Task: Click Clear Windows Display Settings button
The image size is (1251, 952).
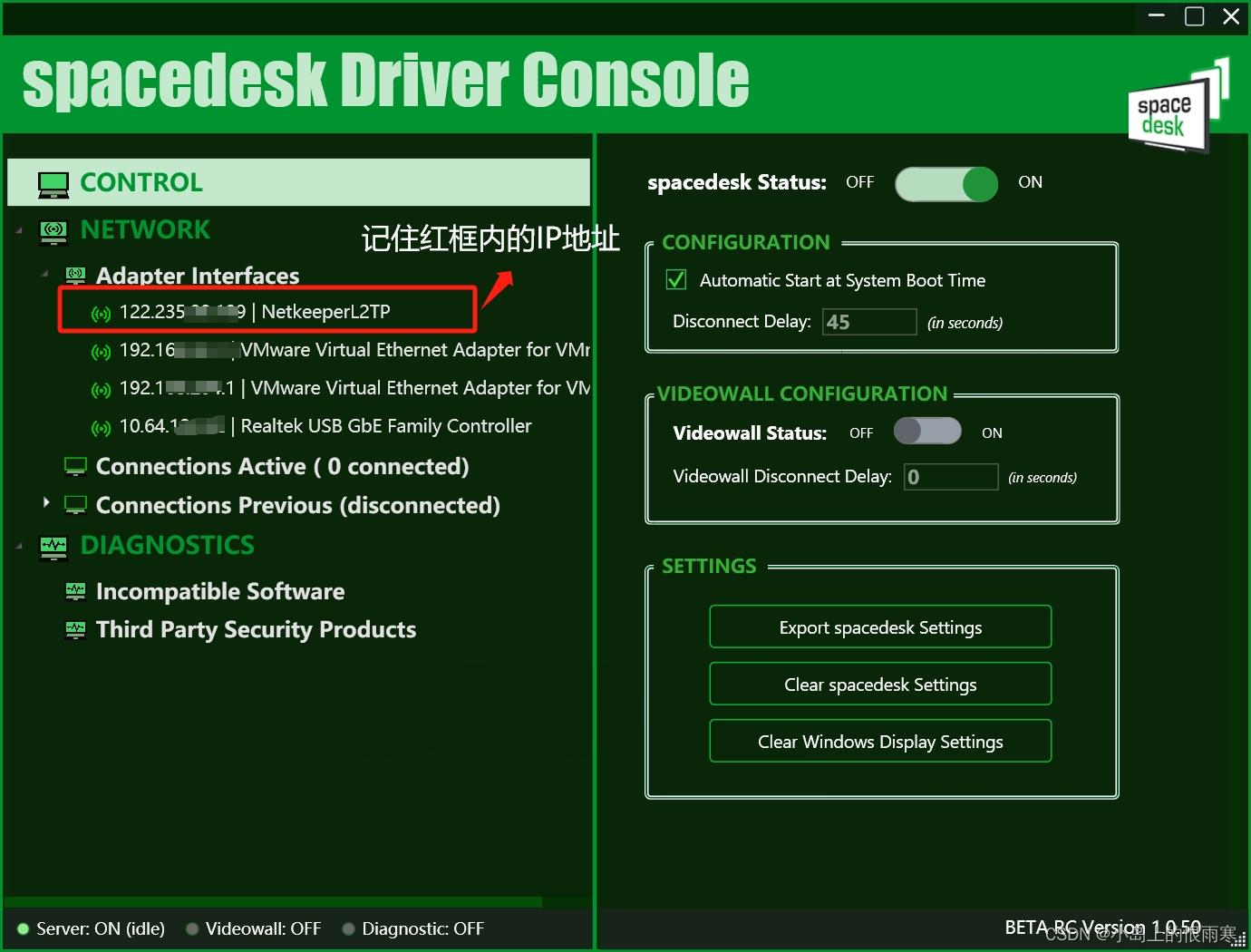Action: coord(880,741)
